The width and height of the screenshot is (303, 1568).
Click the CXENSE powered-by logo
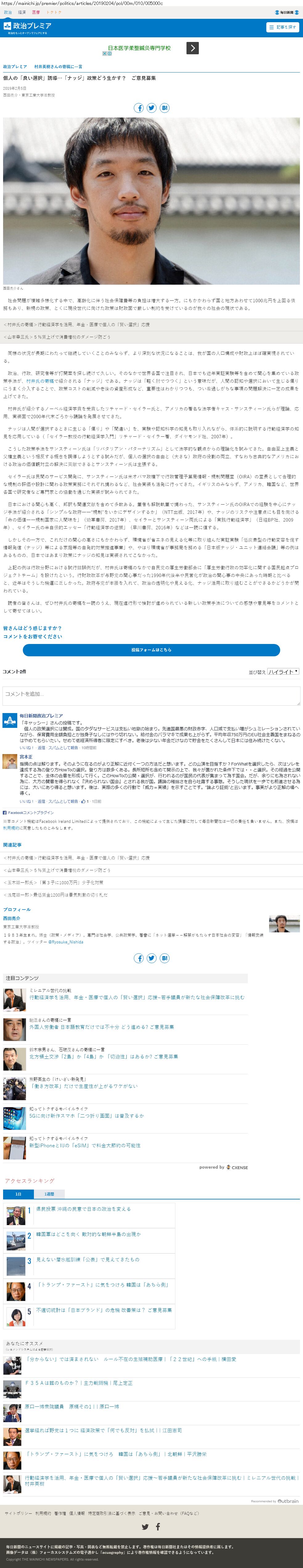tap(237, 1167)
